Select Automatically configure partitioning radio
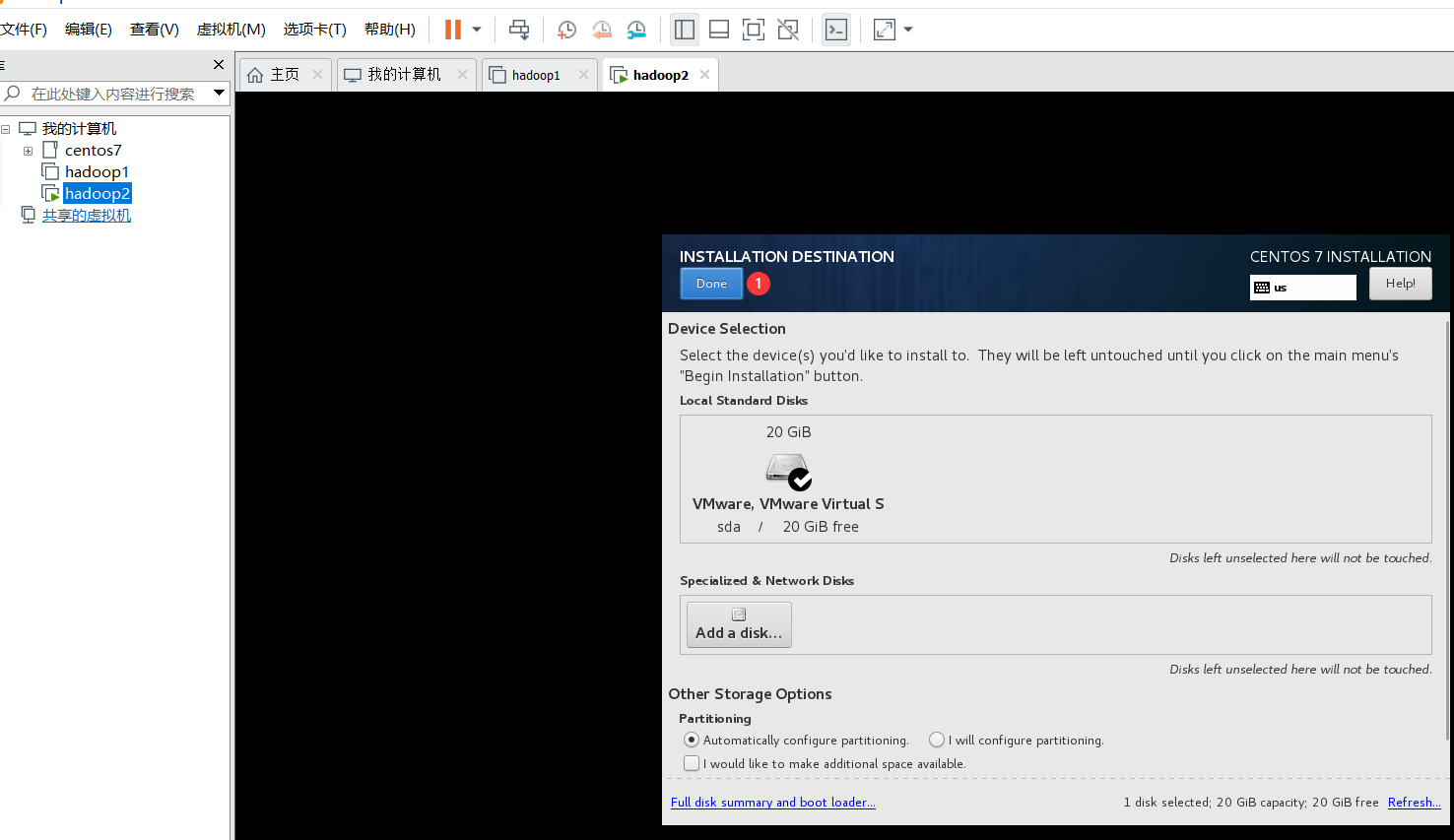This screenshot has height=840, width=1454. (x=692, y=740)
